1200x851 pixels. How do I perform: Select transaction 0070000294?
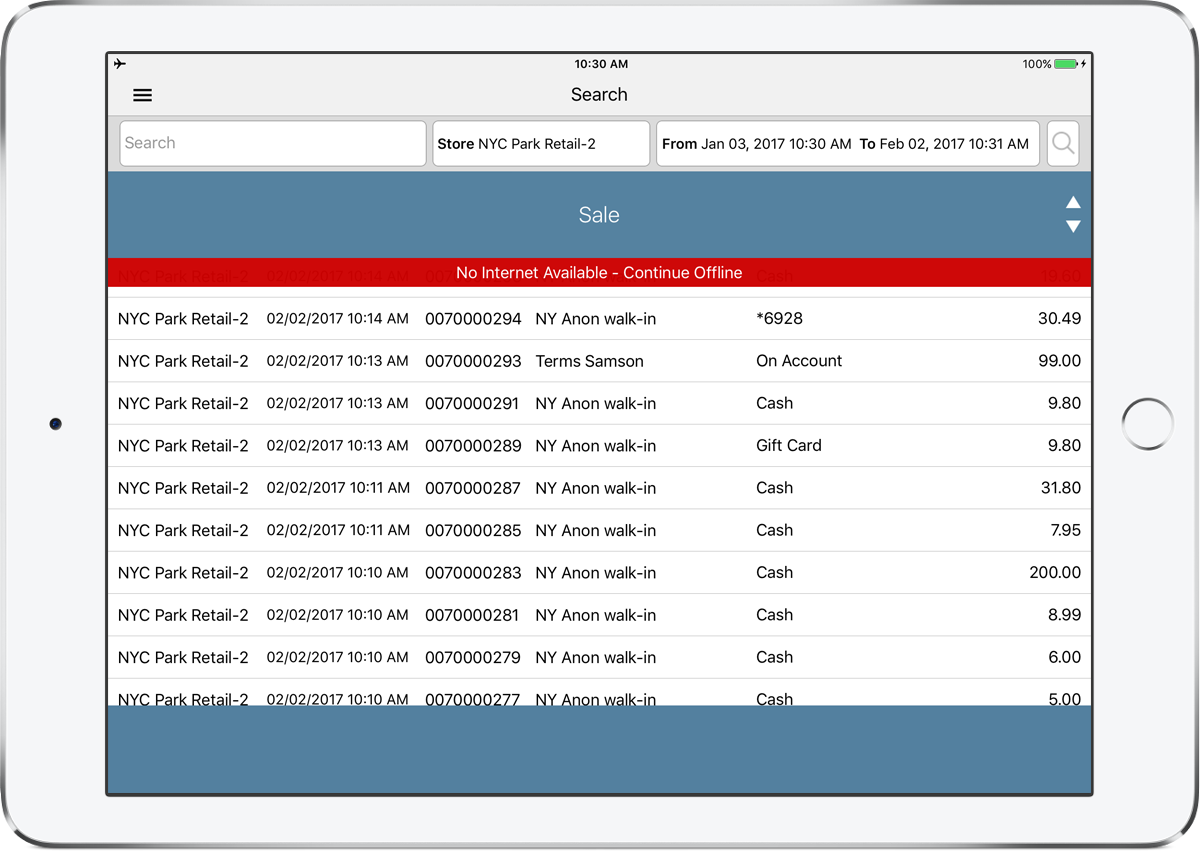click(599, 319)
